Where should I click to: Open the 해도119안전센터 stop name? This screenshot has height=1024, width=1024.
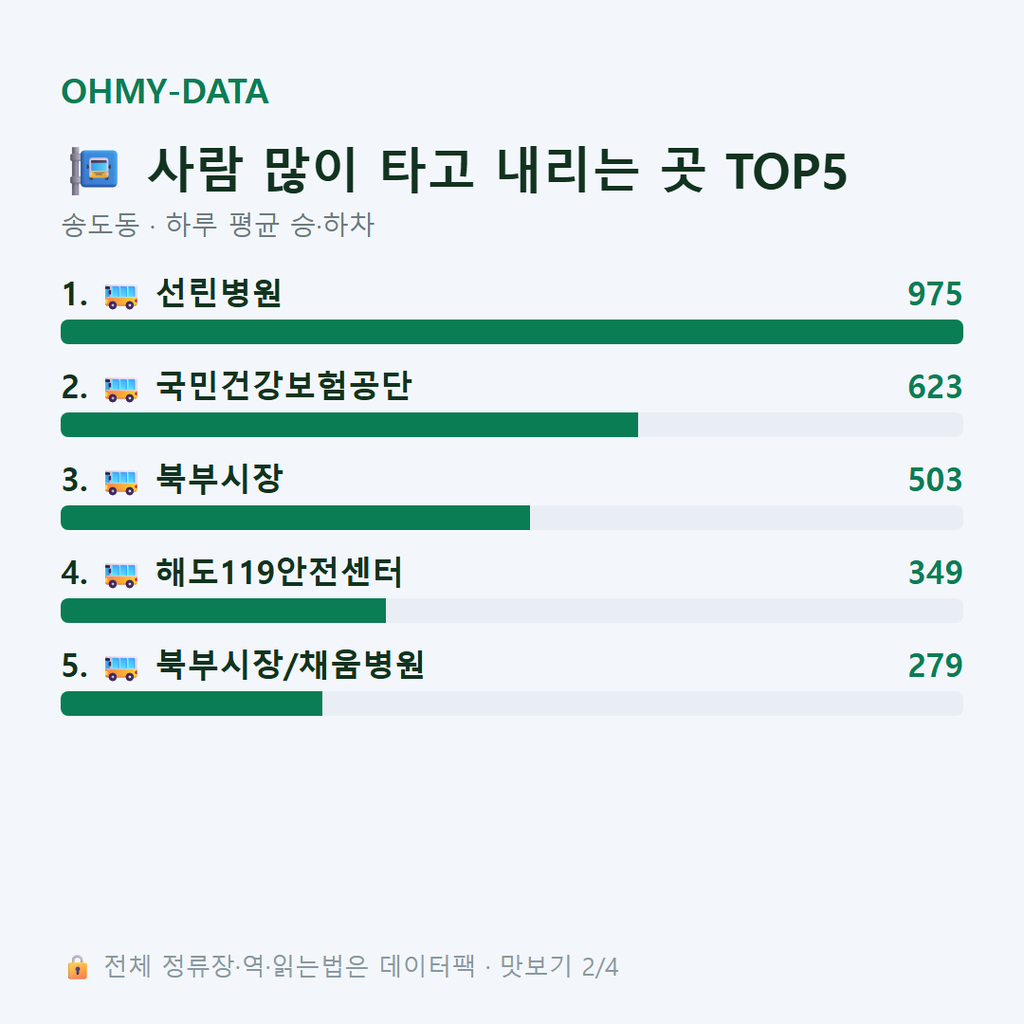coord(279,572)
